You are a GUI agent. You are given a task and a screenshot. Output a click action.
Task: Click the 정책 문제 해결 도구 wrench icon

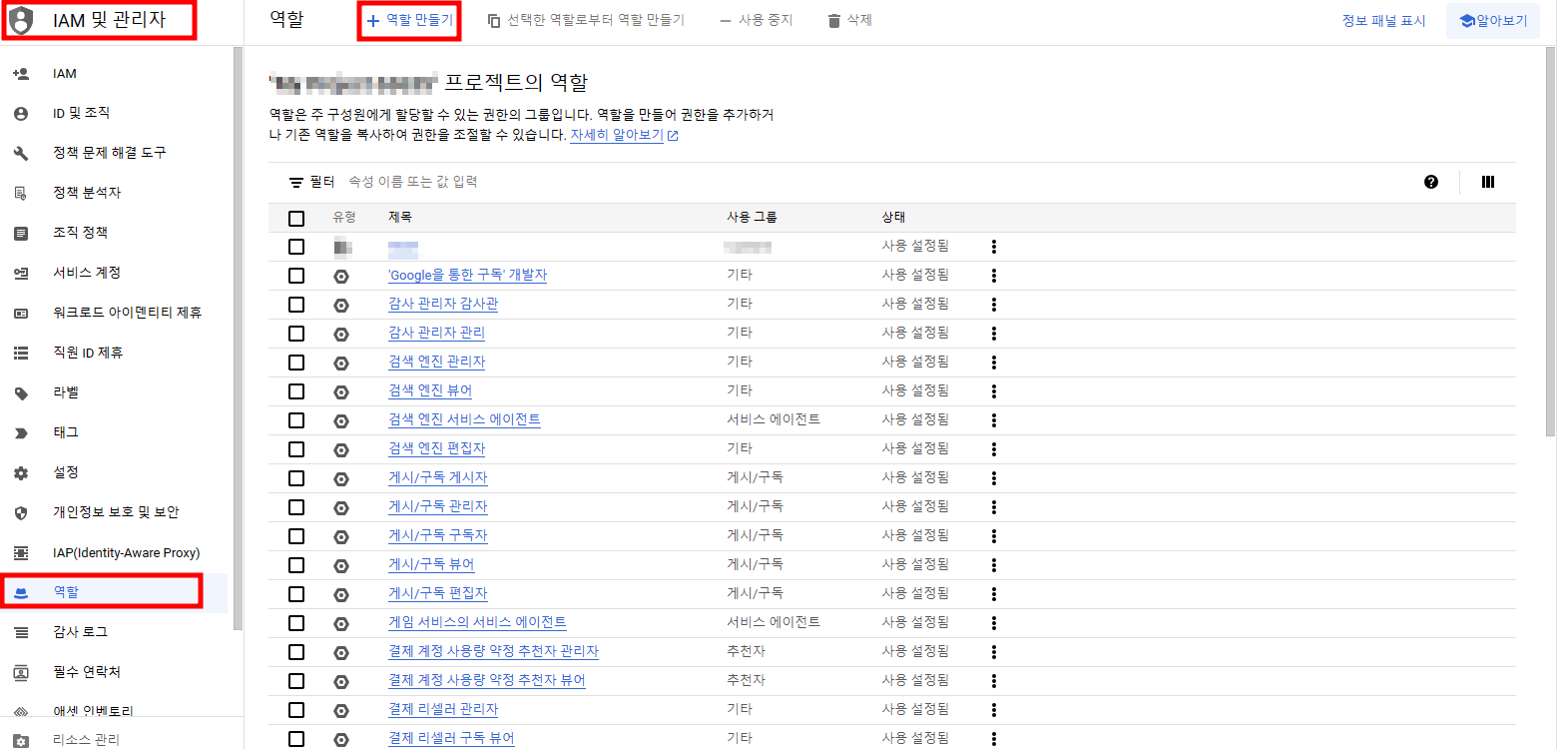[21, 153]
